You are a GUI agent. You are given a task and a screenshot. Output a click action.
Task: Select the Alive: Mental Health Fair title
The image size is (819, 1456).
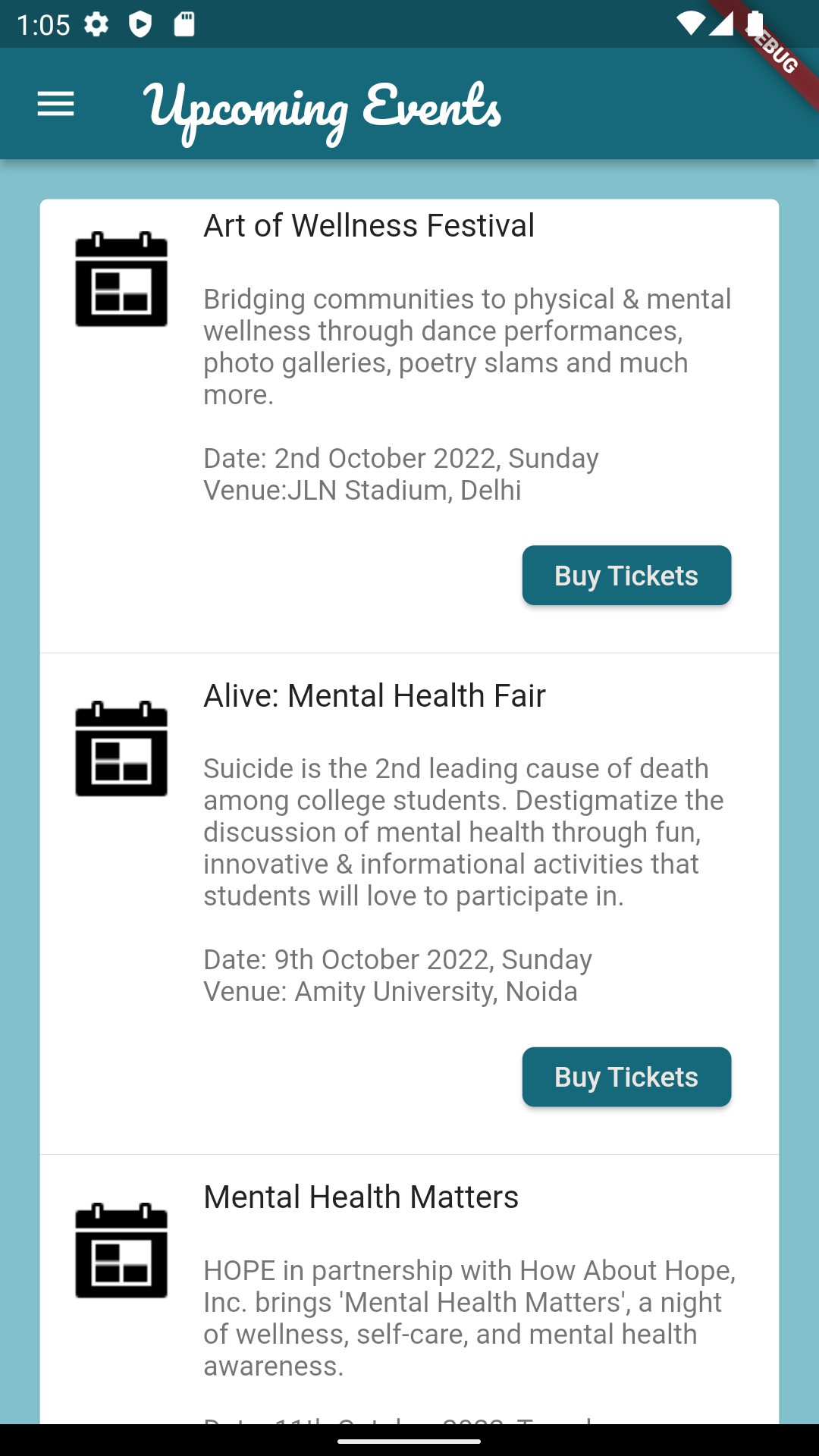pos(374,695)
